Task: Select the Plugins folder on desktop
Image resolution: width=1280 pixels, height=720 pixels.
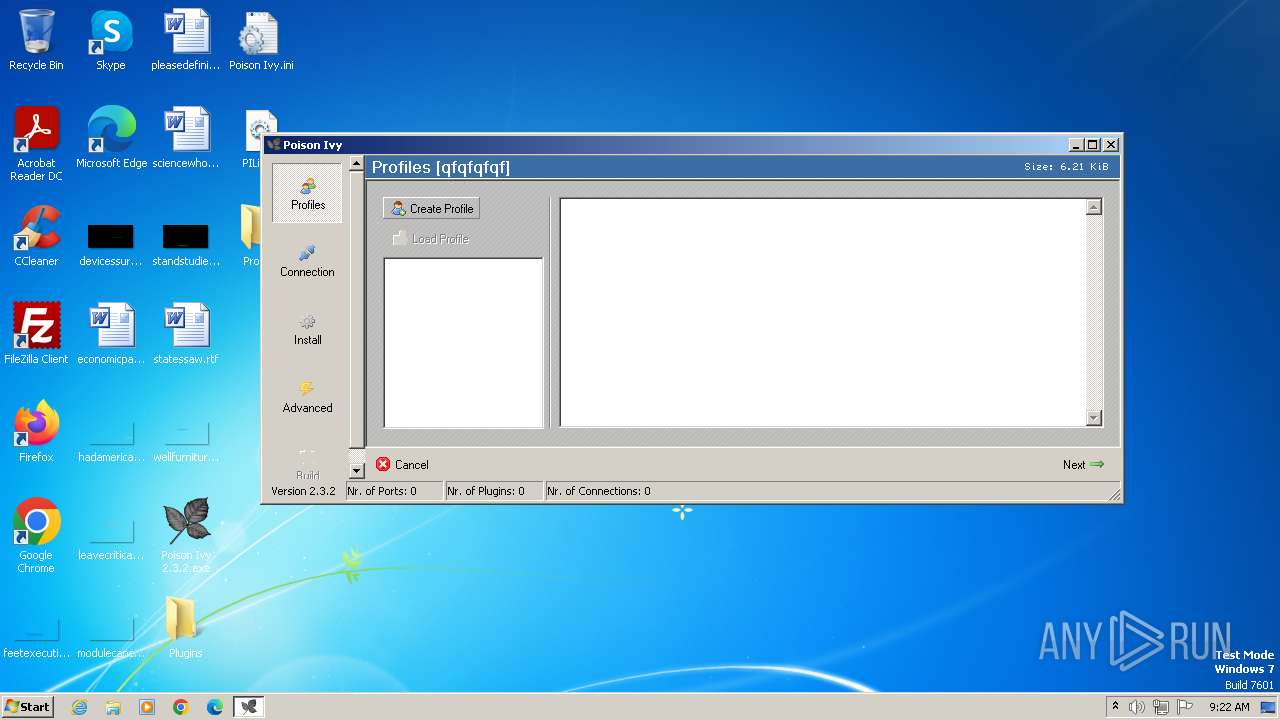Action: click(x=186, y=629)
